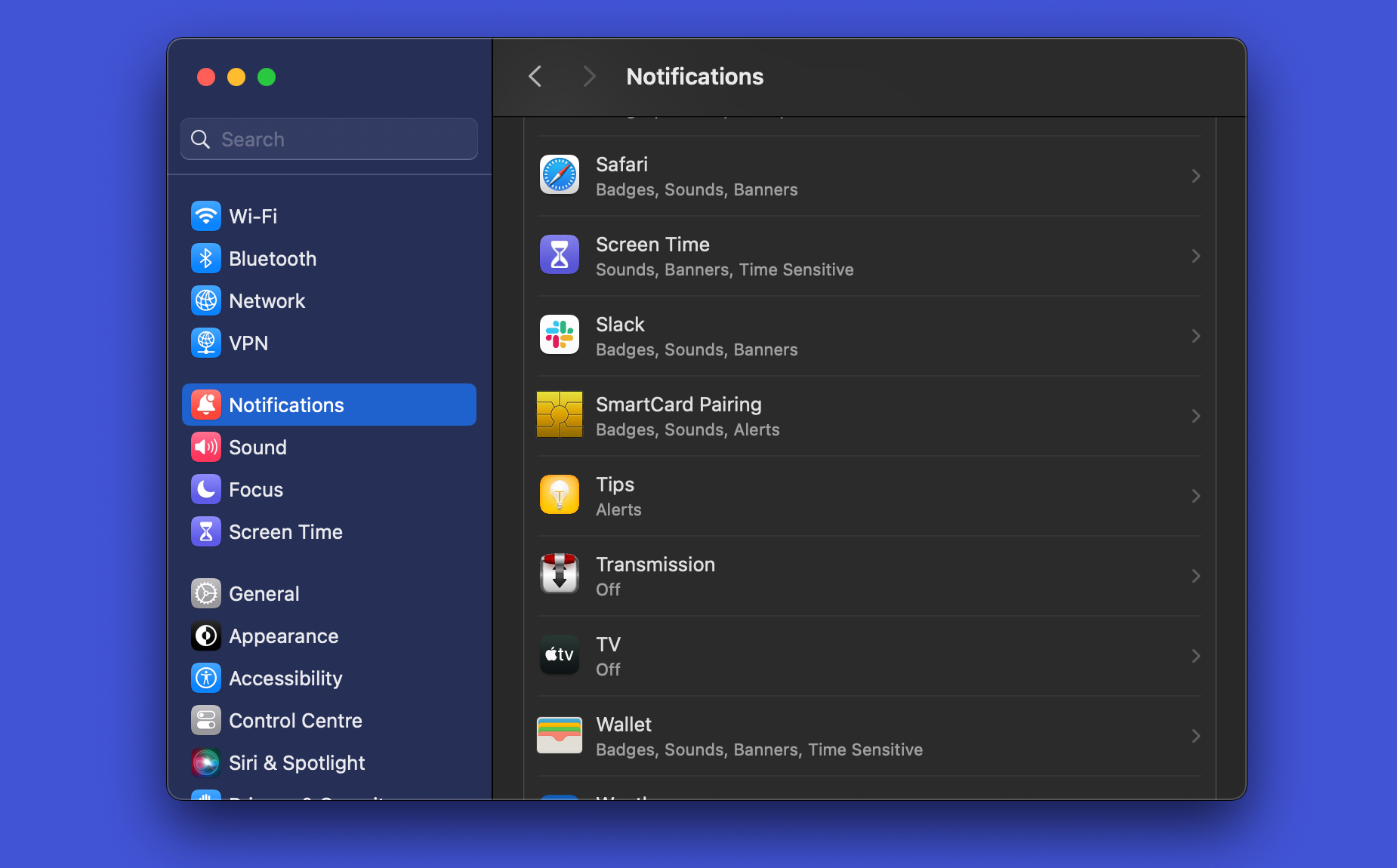Click inside the Search field

(x=328, y=139)
